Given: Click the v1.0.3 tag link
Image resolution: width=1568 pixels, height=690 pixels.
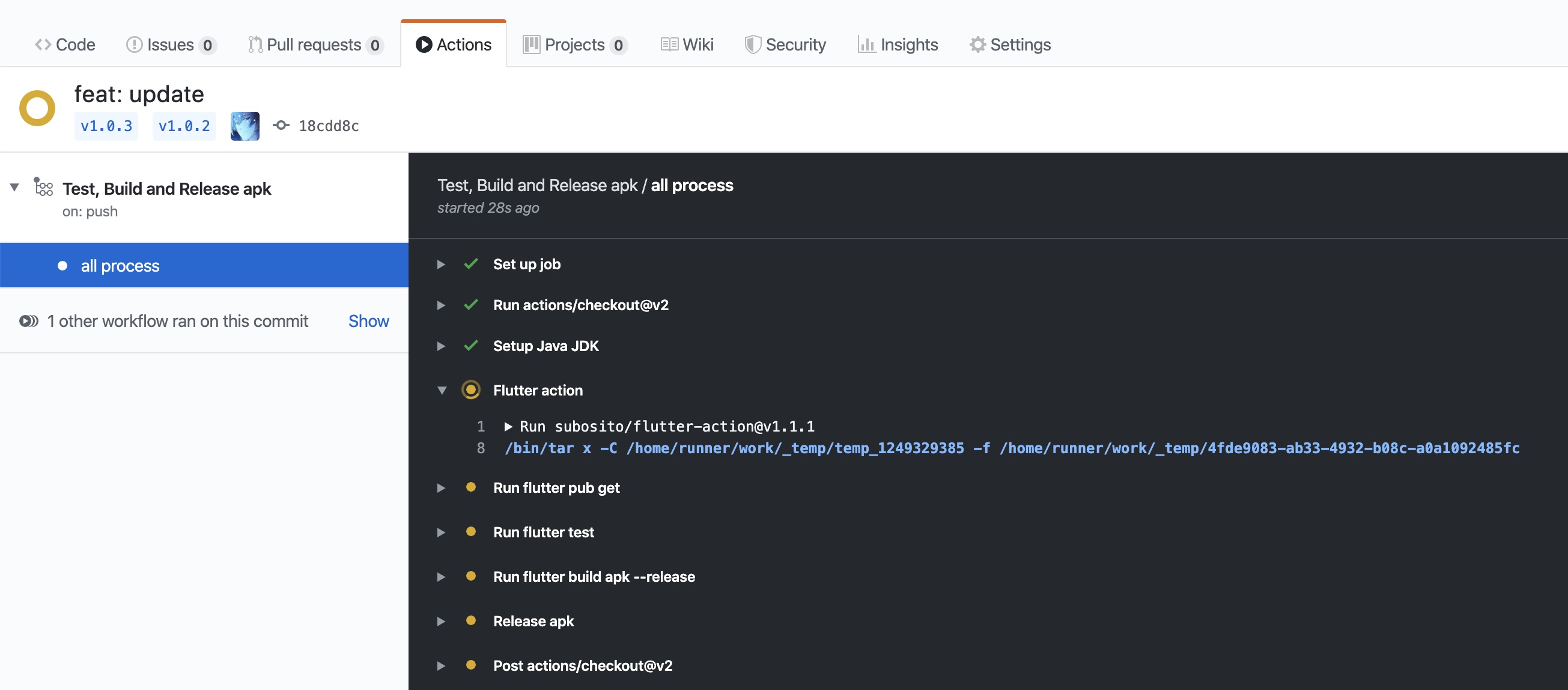Looking at the screenshot, I should pyautogui.click(x=106, y=125).
